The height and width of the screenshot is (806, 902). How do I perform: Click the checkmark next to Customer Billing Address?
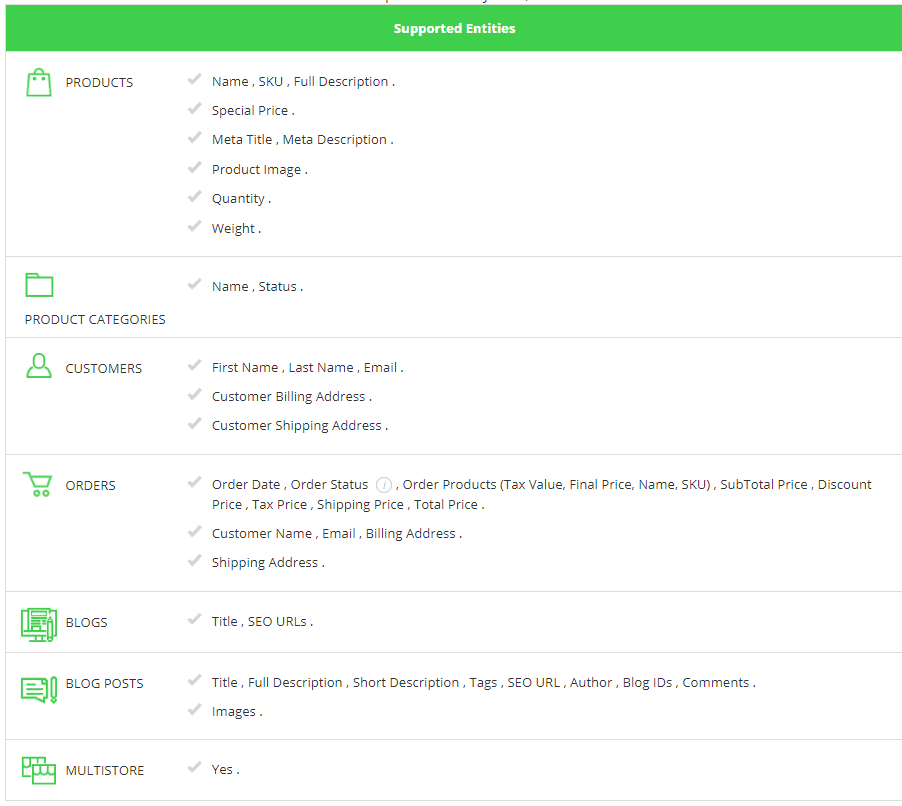tap(195, 395)
